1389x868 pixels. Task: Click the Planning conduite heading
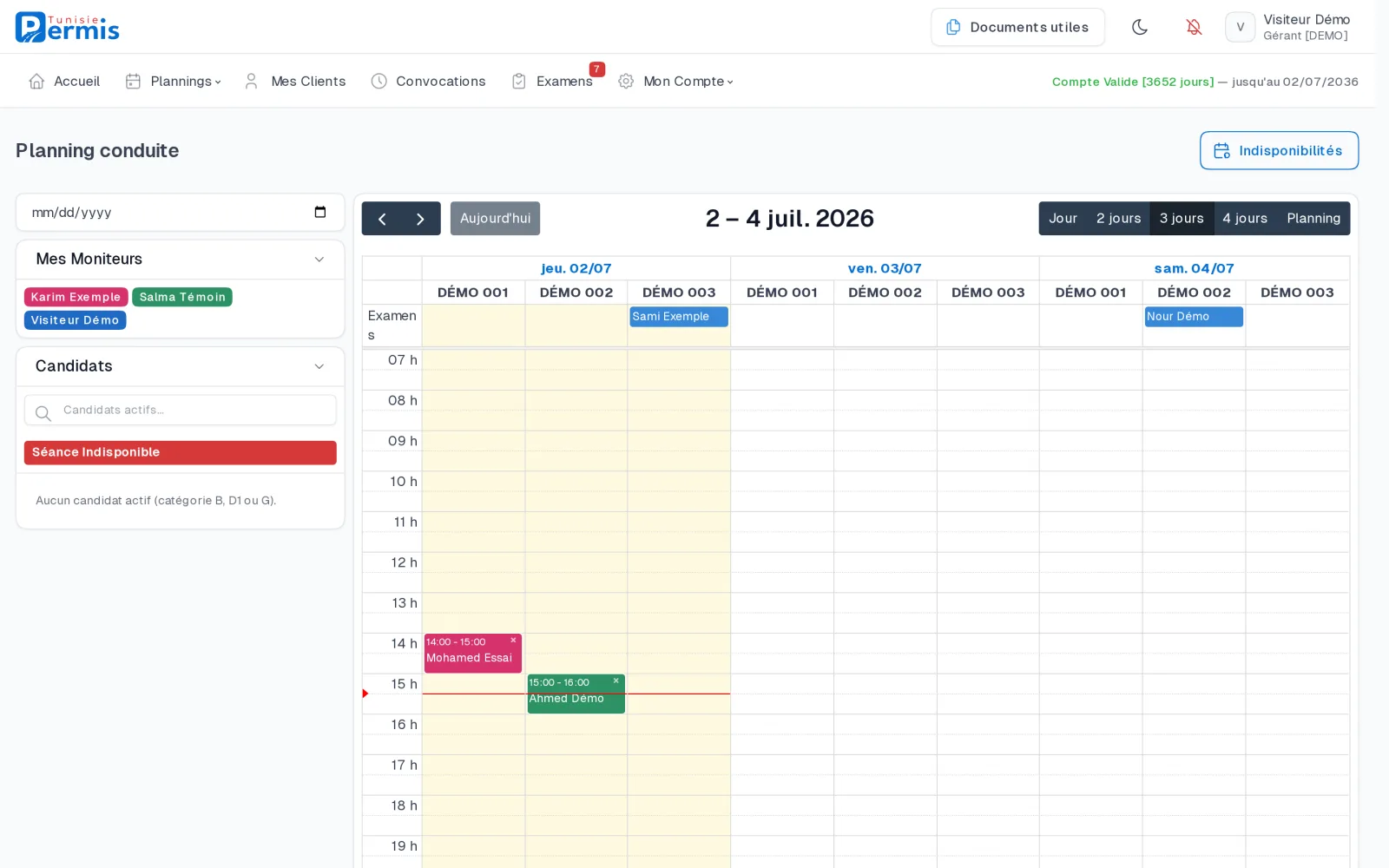pos(97,150)
